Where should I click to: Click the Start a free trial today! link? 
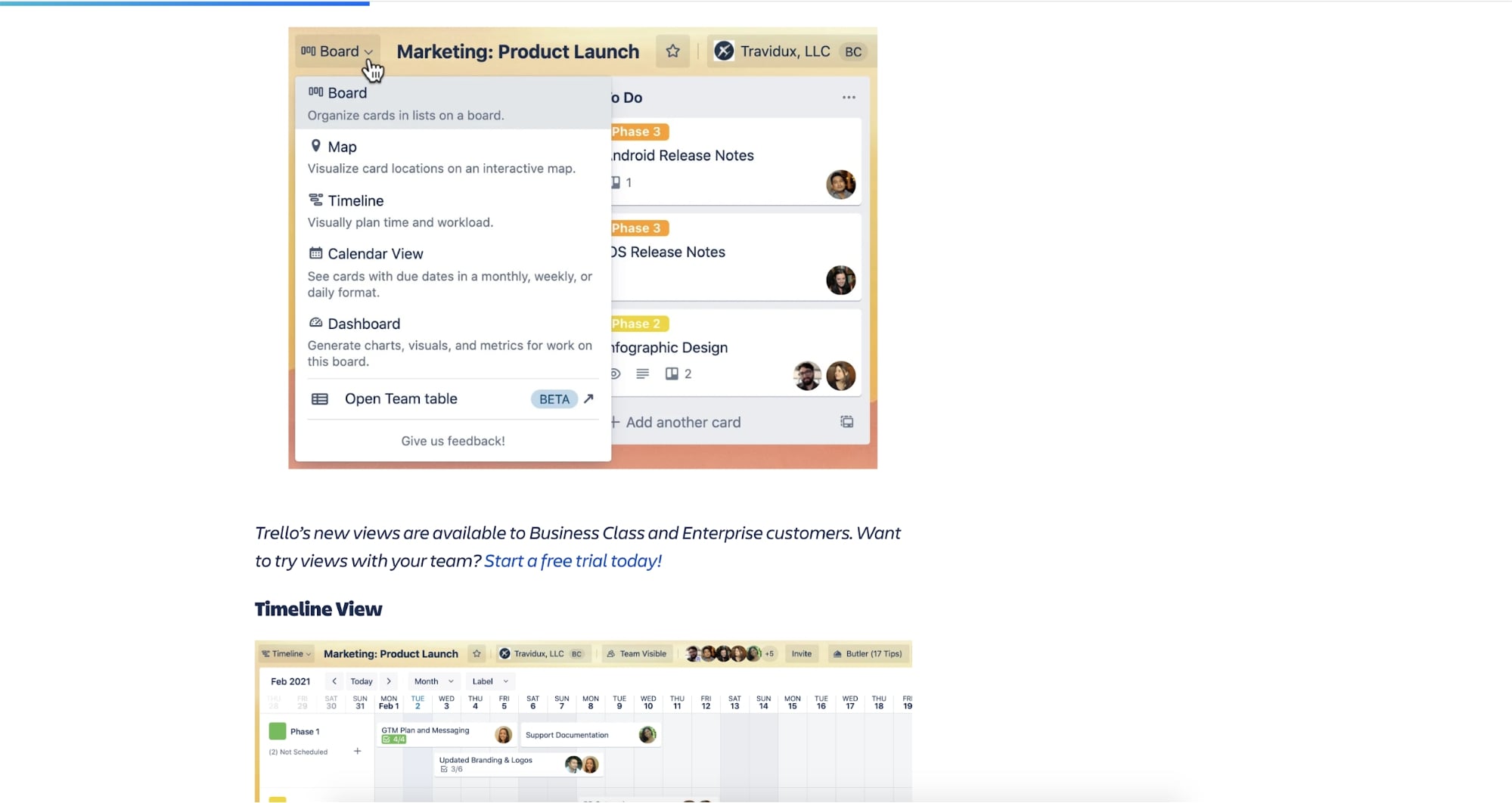tap(573, 561)
